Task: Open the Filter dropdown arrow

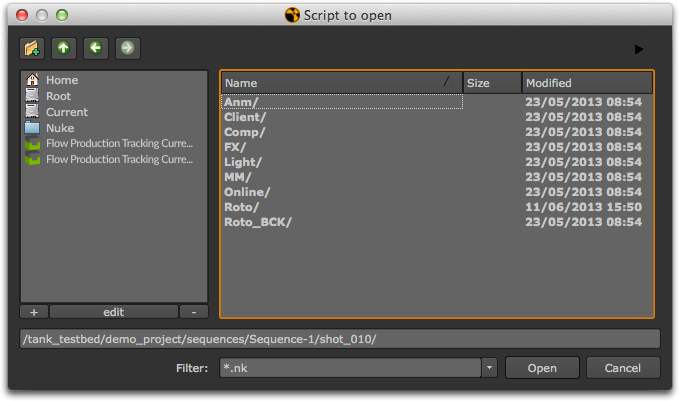Action: point(489,368)
